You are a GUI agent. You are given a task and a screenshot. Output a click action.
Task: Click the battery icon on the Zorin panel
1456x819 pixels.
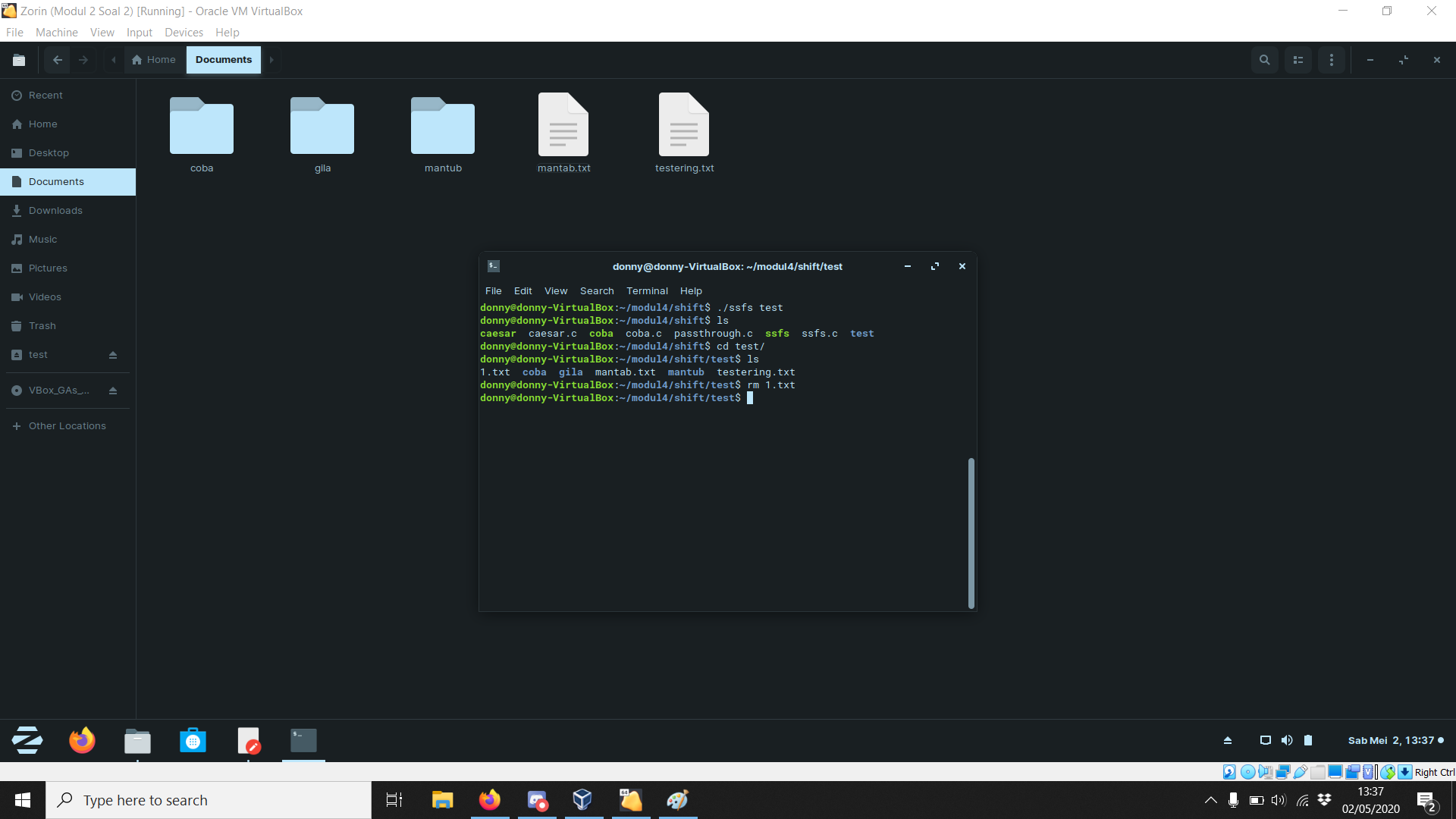(1308, 740)
